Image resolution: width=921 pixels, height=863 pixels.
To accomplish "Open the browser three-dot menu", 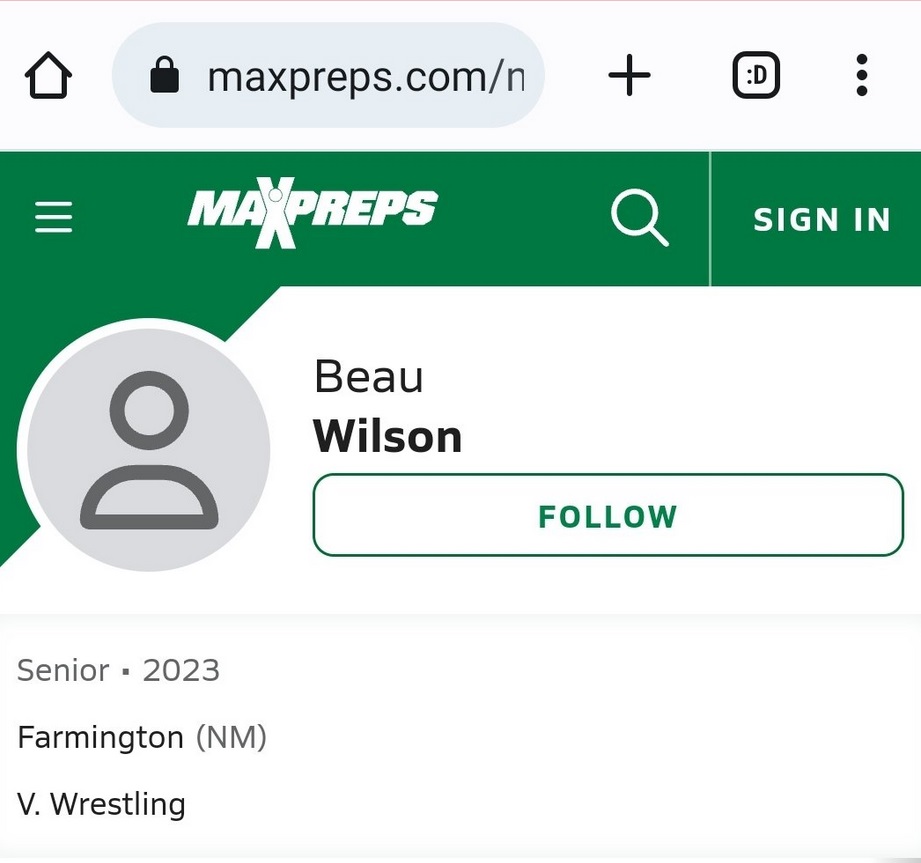I will click(x=862, y=74).
